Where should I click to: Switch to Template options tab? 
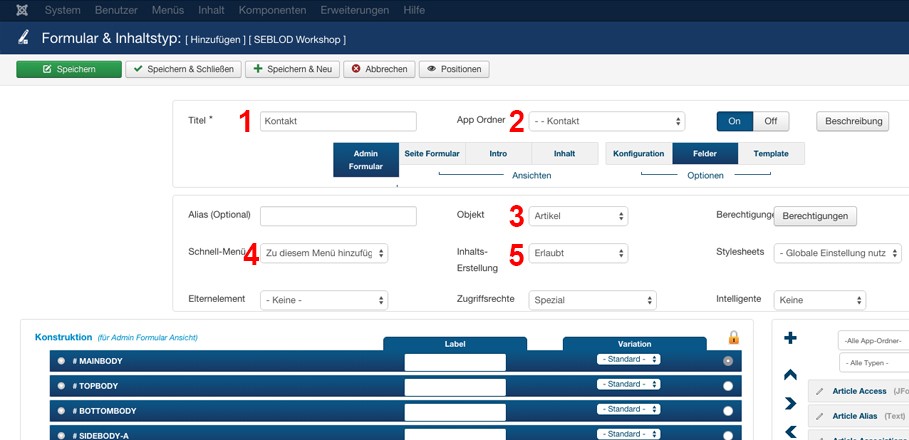coord(771,154)
